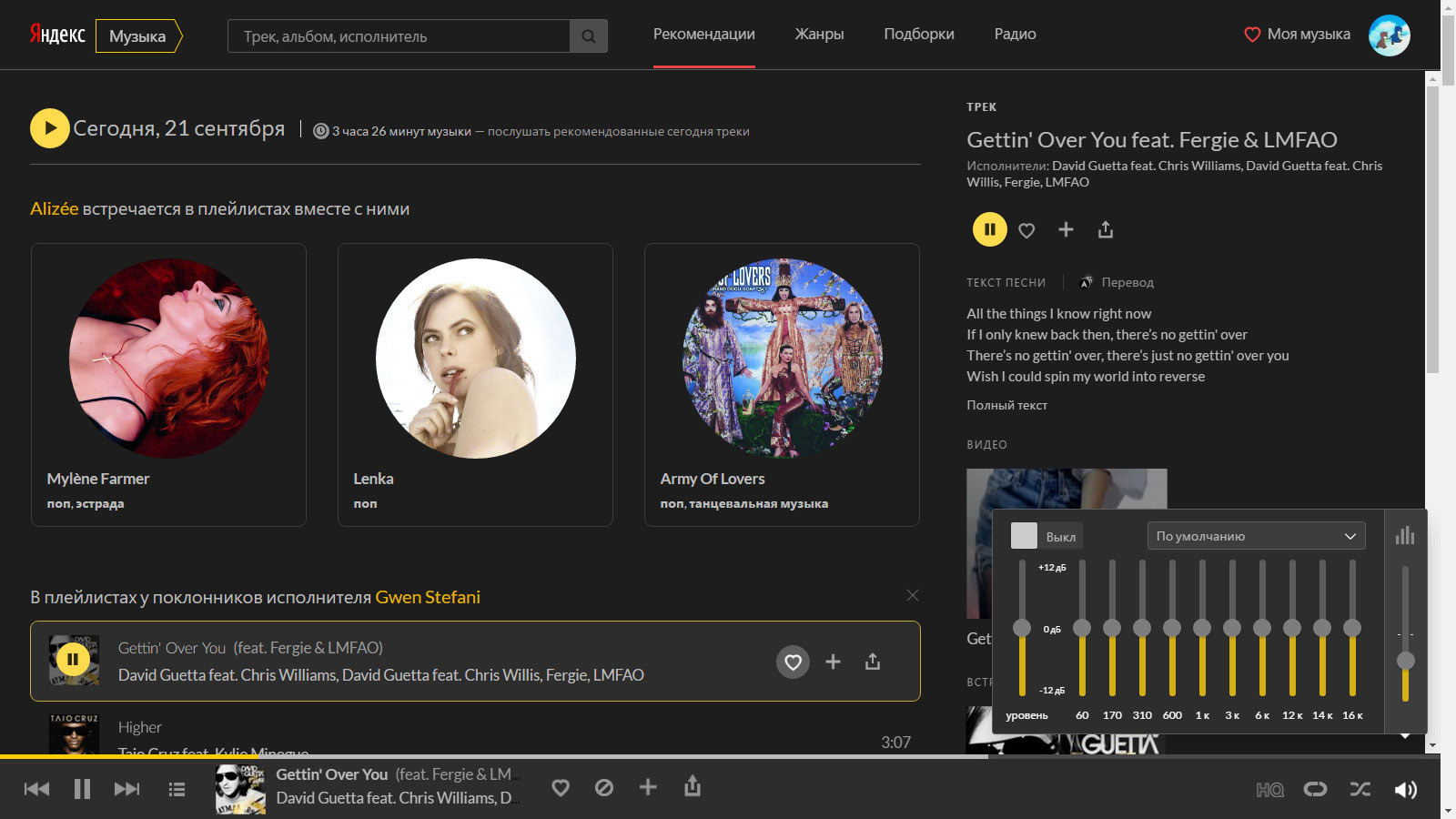Screen dimensions: 1456x819
Task: Click the playback progress bar
Action: pos(719,756)
